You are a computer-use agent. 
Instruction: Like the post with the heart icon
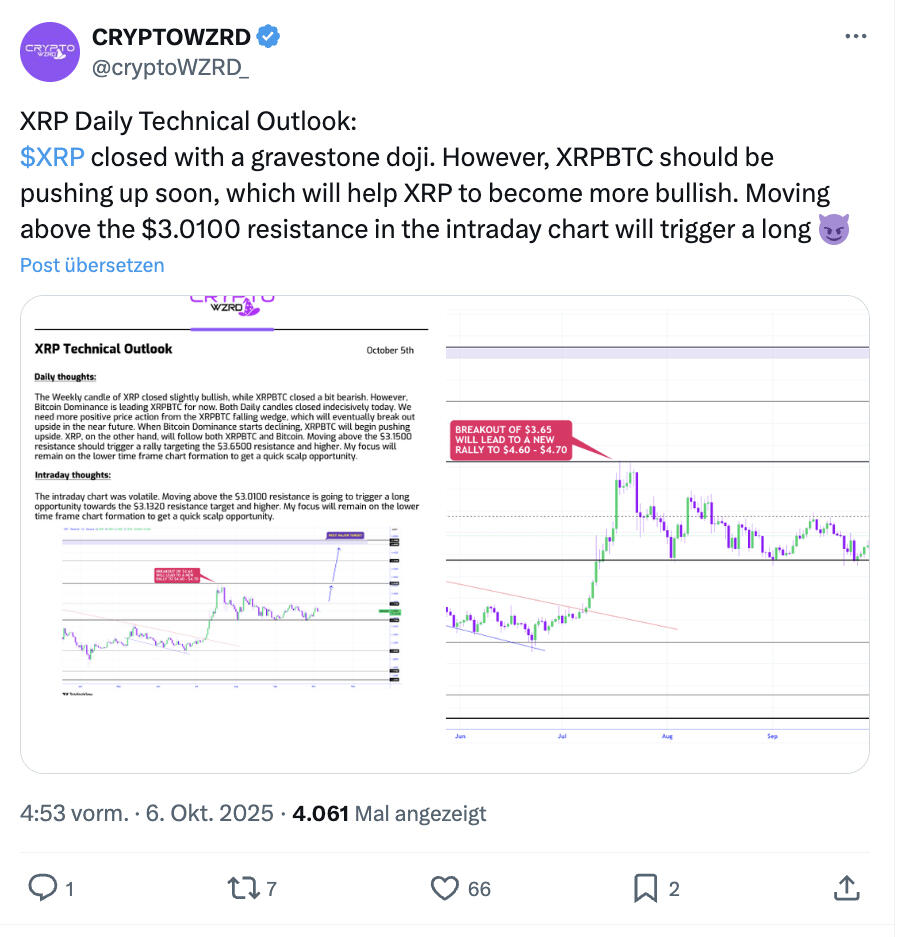click(444, 887)
